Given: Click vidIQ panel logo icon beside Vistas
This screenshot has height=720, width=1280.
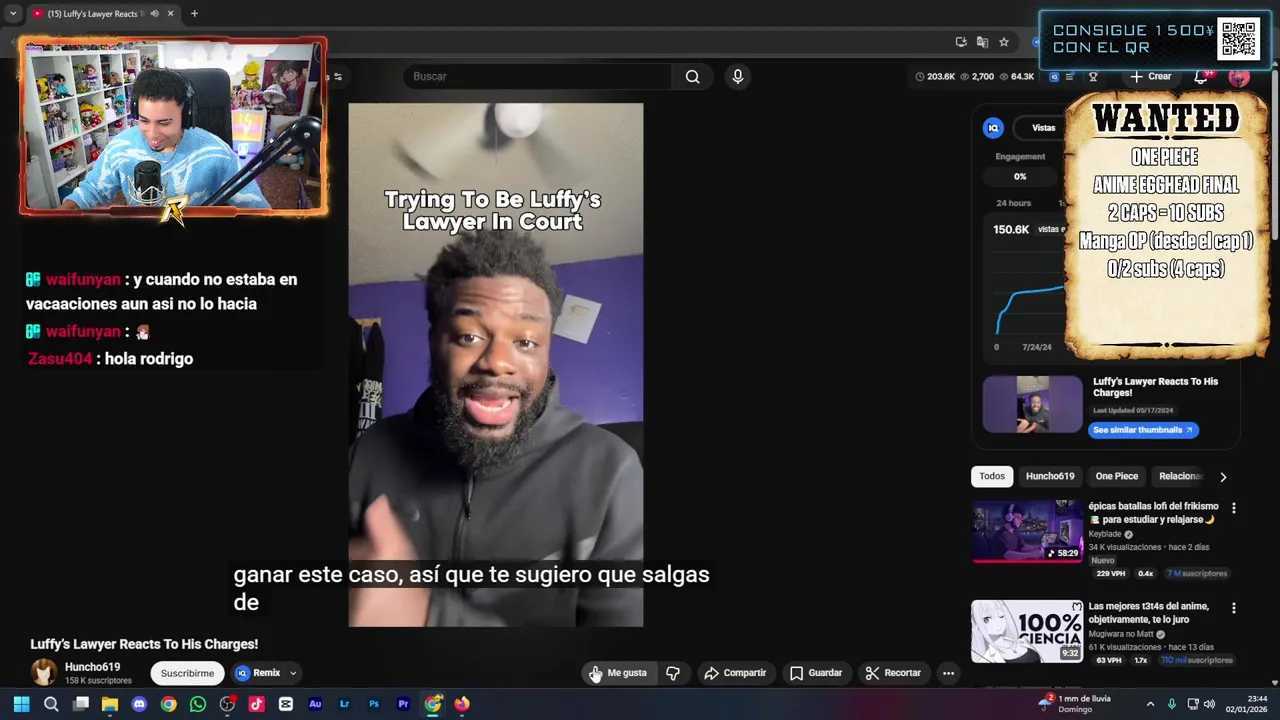Looking at the screenshot, I should [x=993, y=128].
